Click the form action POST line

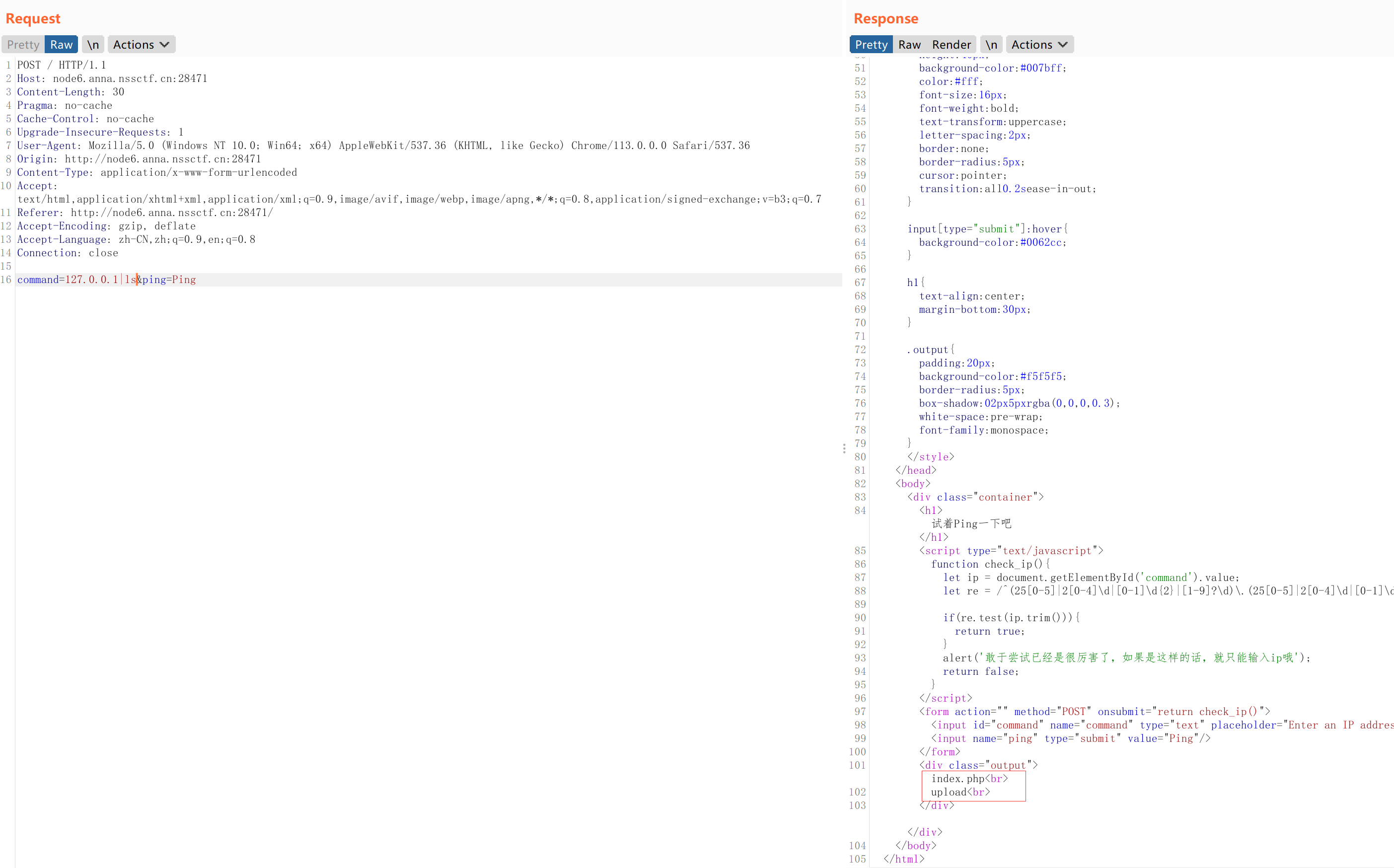tap(1095, 712)
